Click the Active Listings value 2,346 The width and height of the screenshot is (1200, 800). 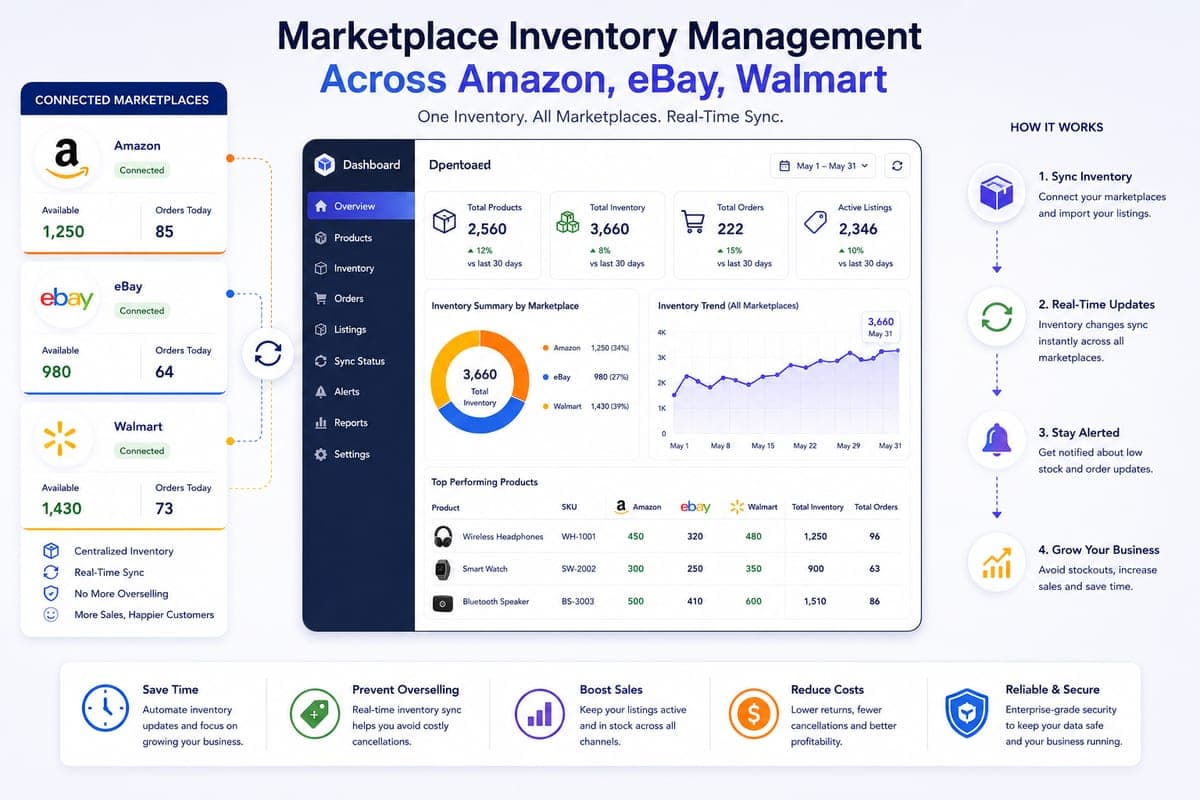[x=858, y=229]
